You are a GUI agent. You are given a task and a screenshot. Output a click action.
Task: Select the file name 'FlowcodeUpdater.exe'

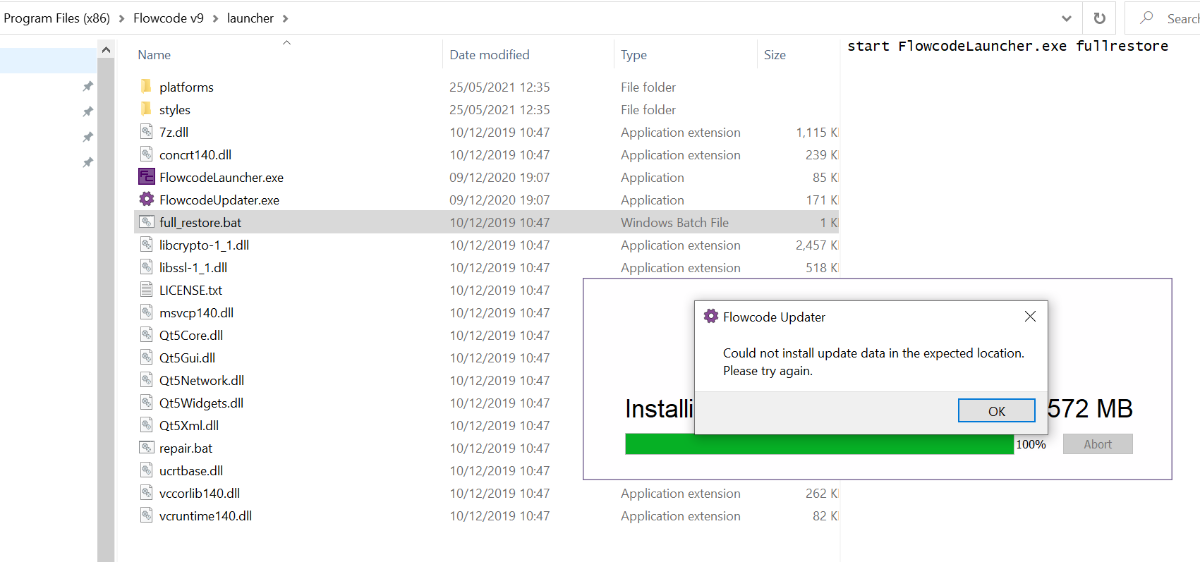[x=219, y=200]
